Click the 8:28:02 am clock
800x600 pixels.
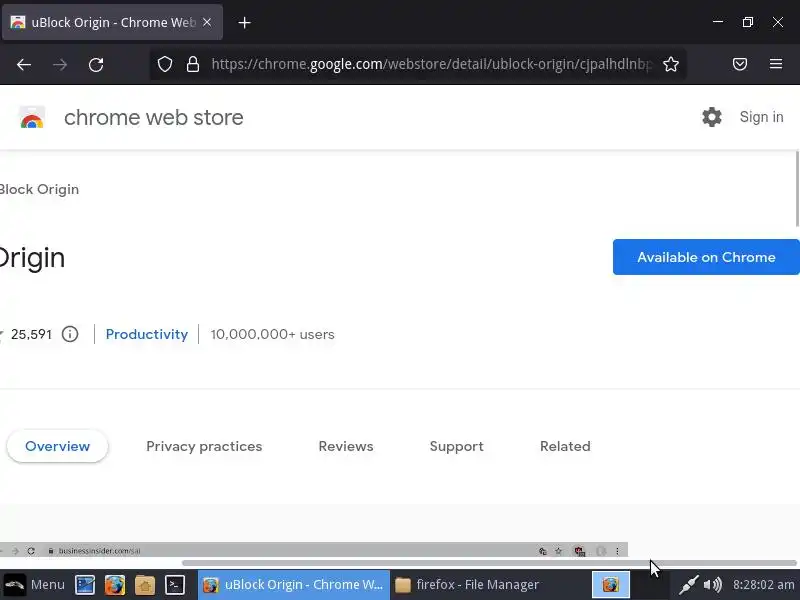click(763, 585)
